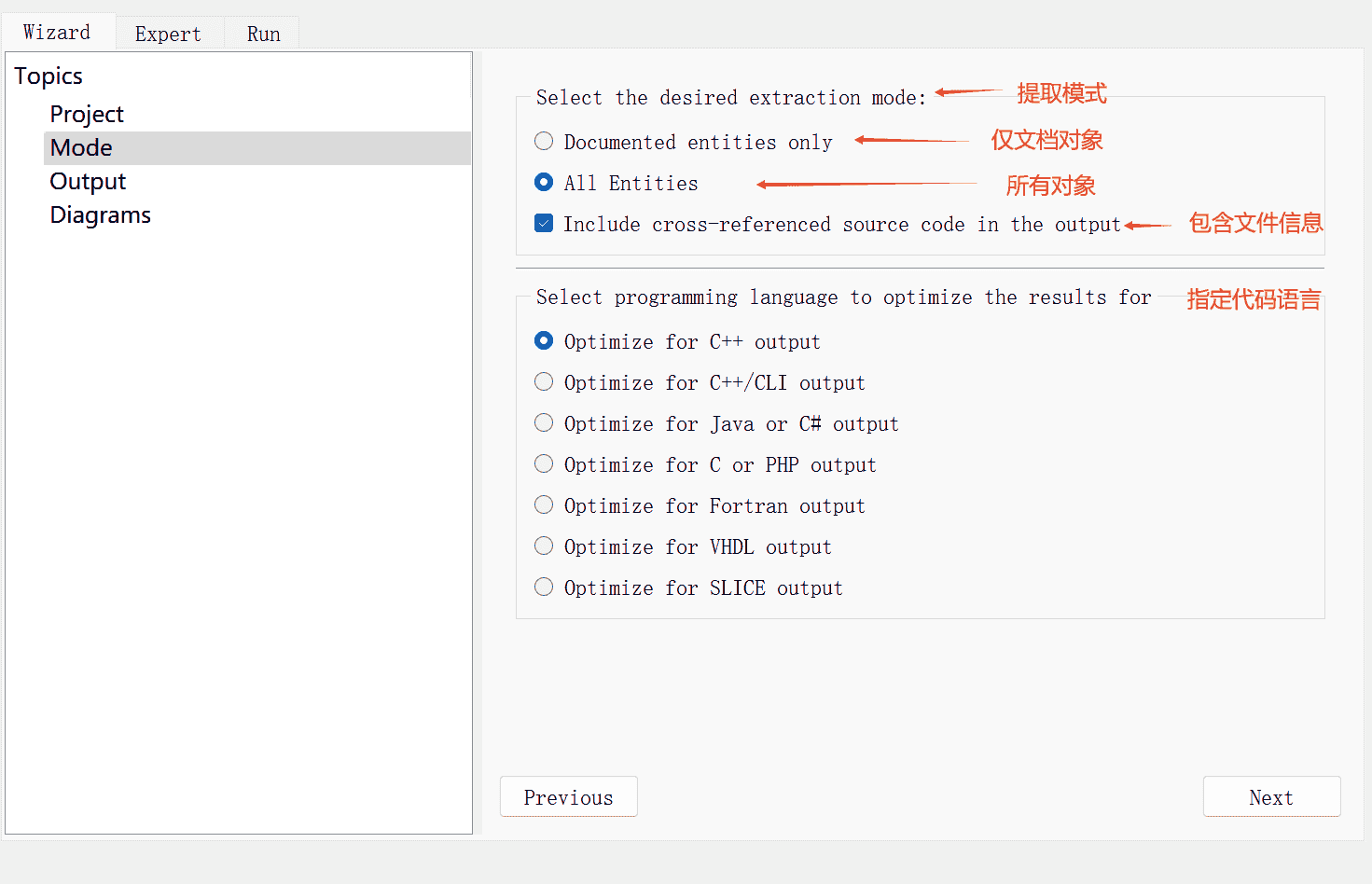This screenshot has height=884, width=1372.
Task: Open the Run tab
Action: [x=263, y=35]
